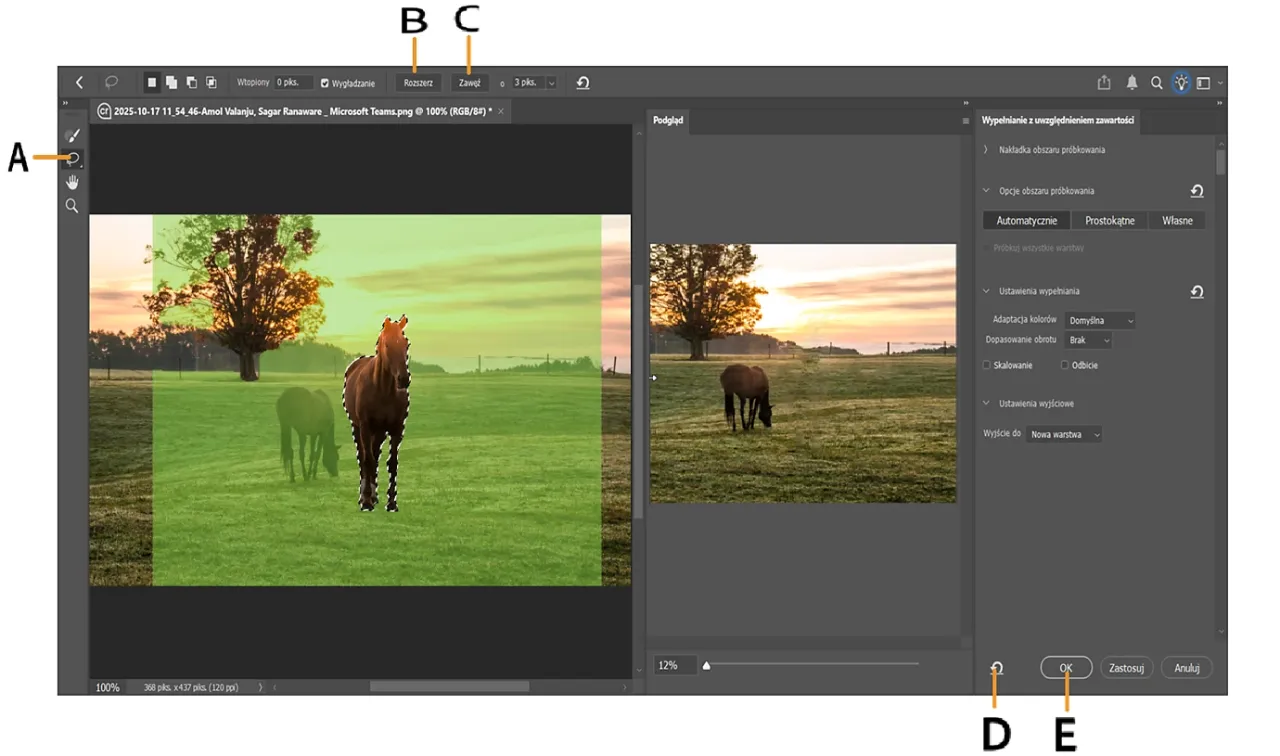Click the Rozszerz button
Viewport: 1280px width, 756px height.
pos(418,82)
